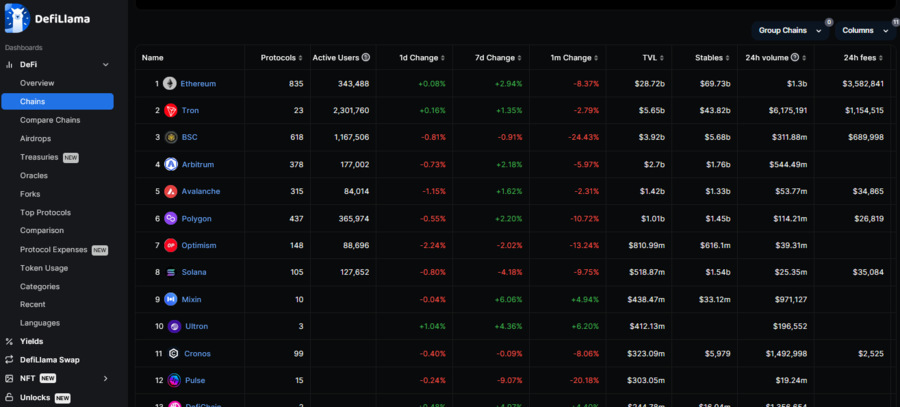Sort by TVL column arrows
The width and height of the screenshot is (900, 407).
coord(662,58)
